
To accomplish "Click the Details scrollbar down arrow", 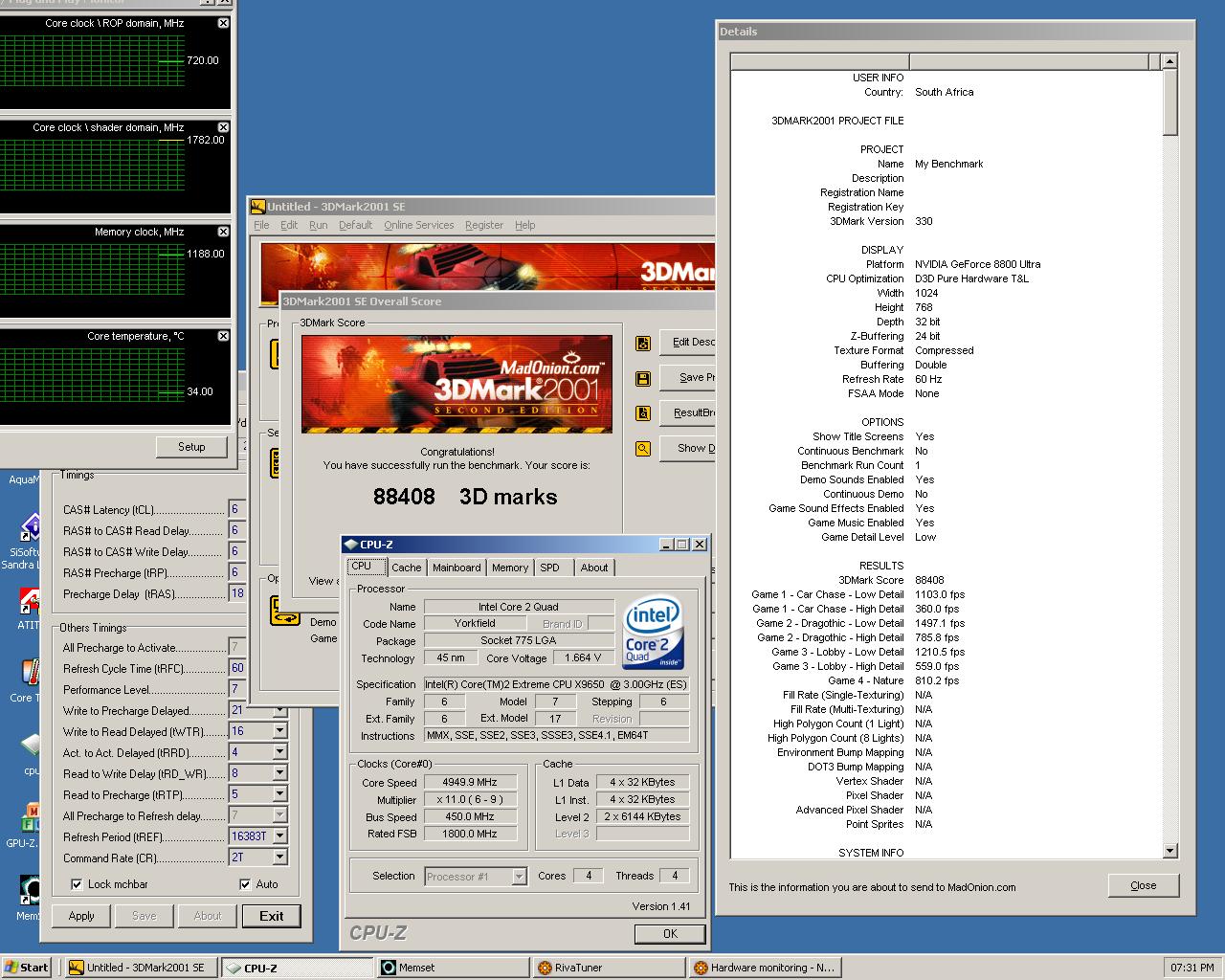I will [1169, 851].
